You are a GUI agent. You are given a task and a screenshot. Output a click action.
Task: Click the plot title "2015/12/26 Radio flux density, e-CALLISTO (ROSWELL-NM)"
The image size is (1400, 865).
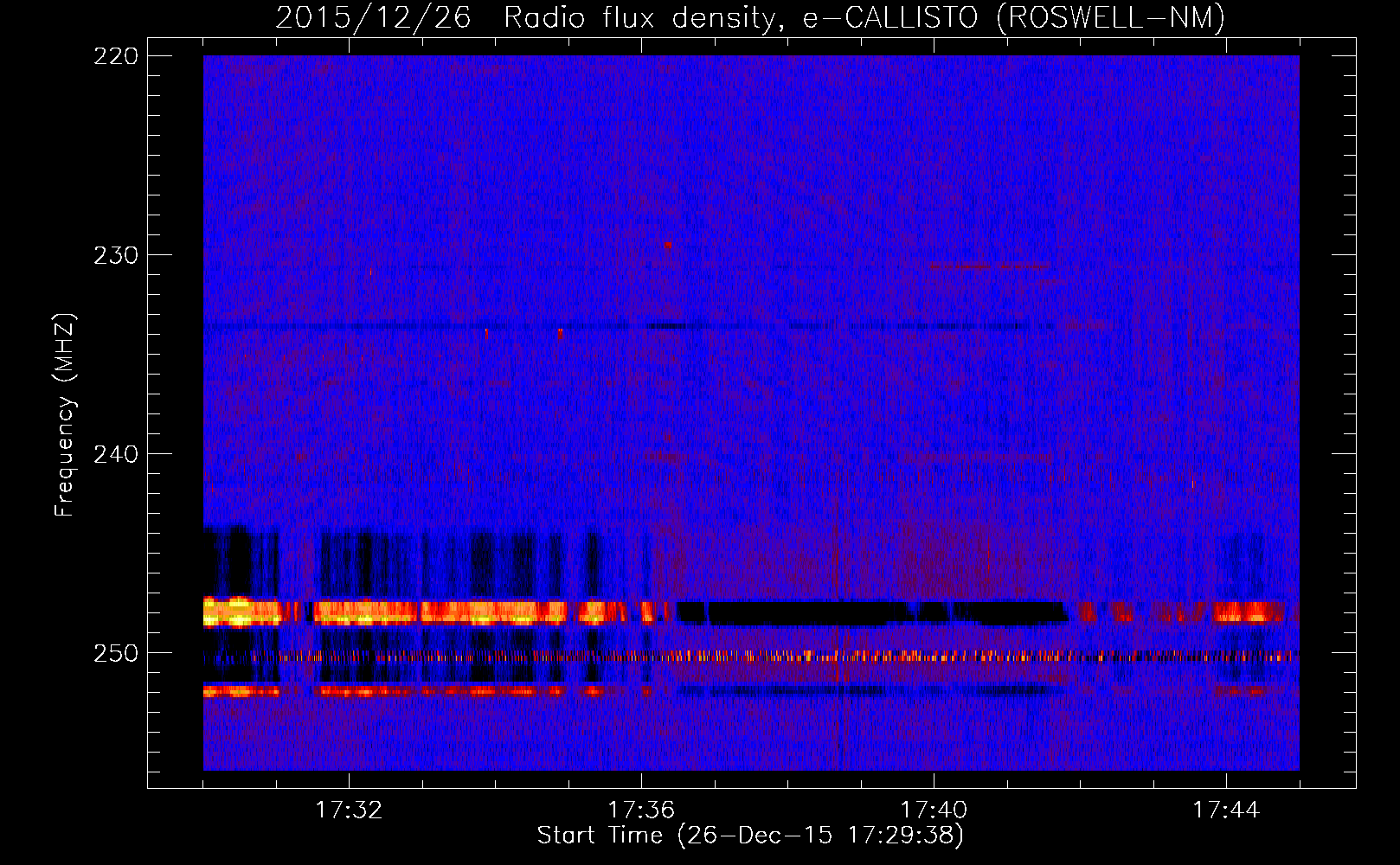point(750,17)
